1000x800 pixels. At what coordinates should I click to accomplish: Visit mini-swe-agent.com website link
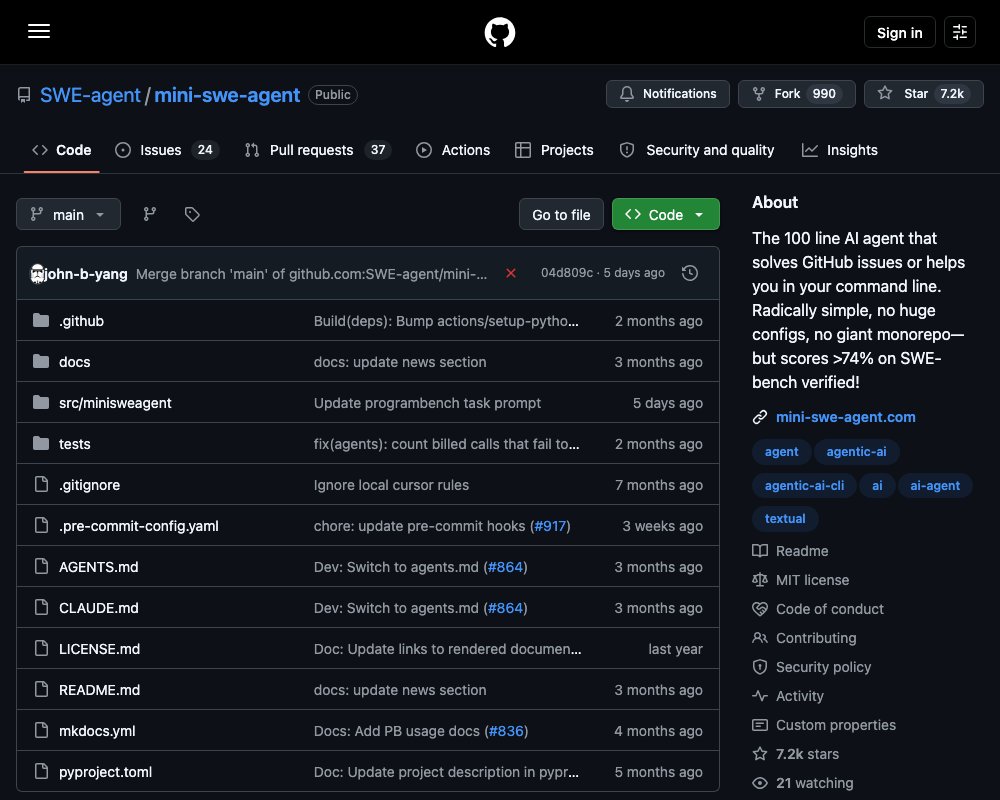click(x=846, y=417)
